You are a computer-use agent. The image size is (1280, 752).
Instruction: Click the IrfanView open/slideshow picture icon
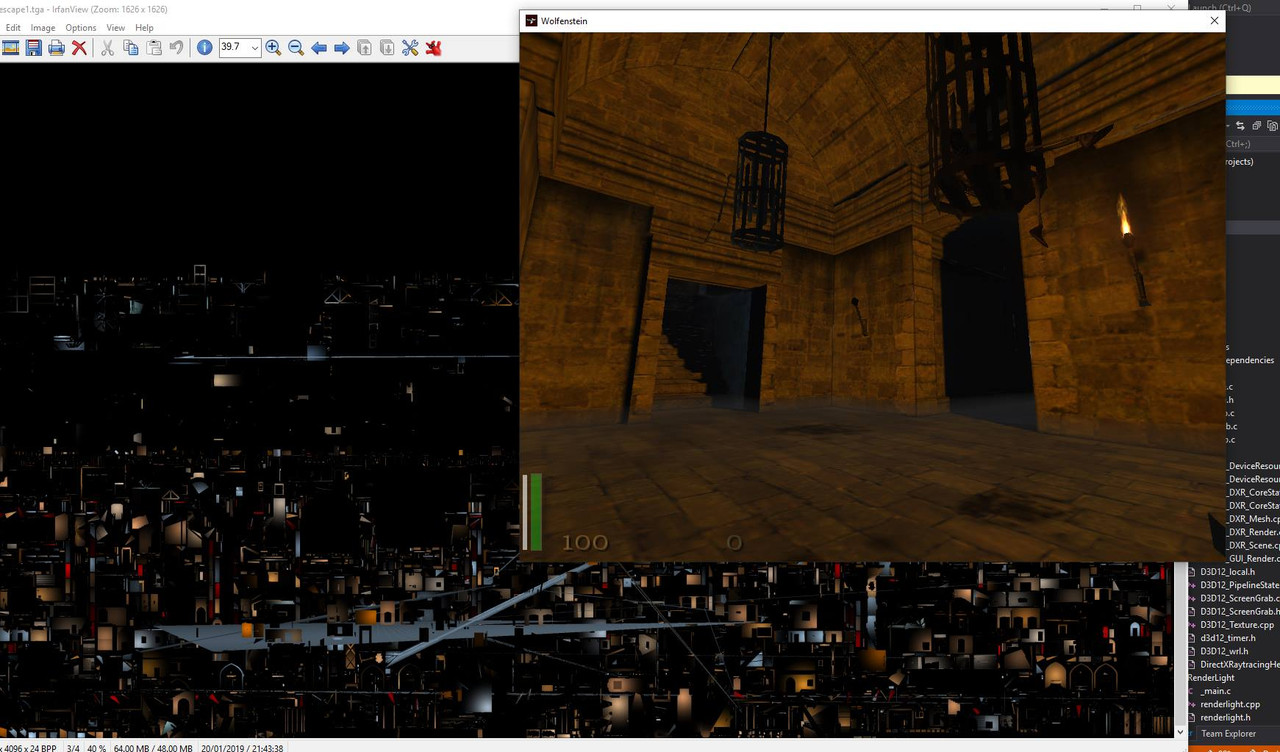point(11,47)
